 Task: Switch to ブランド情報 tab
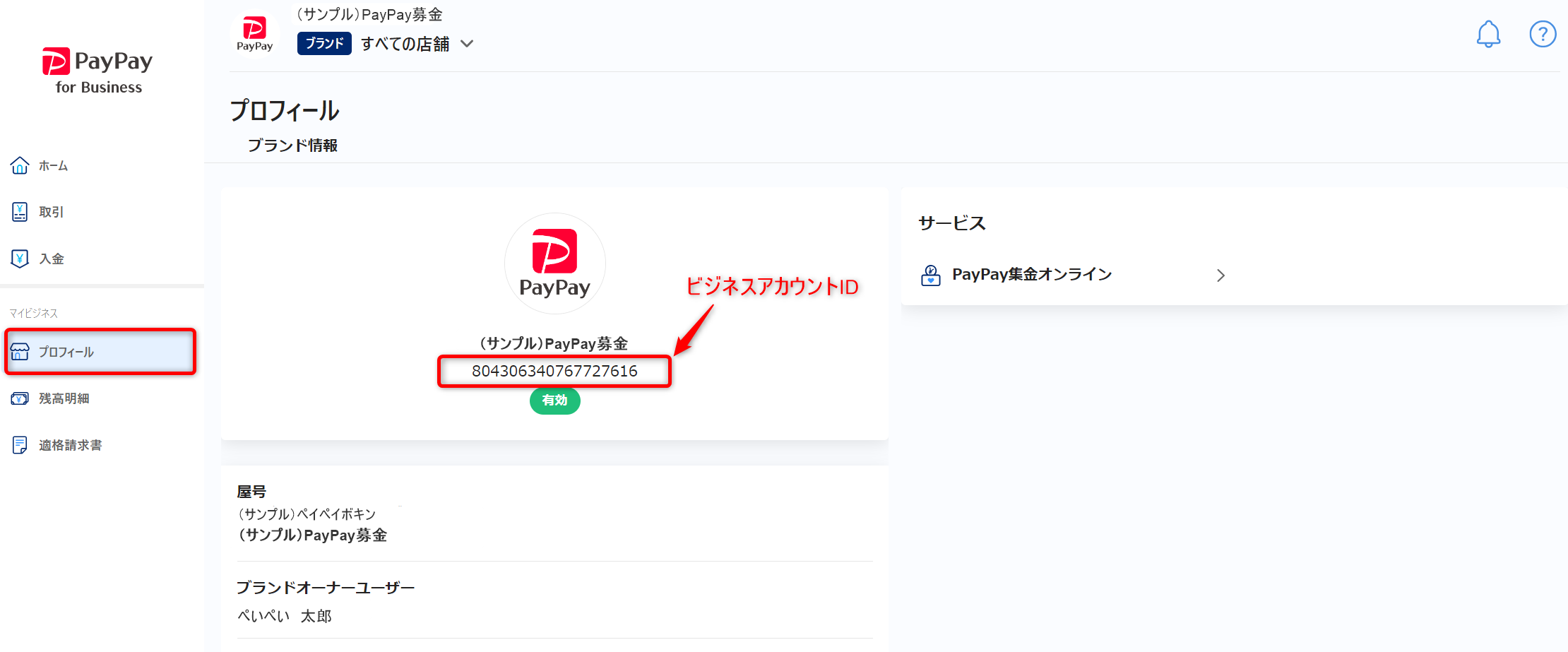292,146
